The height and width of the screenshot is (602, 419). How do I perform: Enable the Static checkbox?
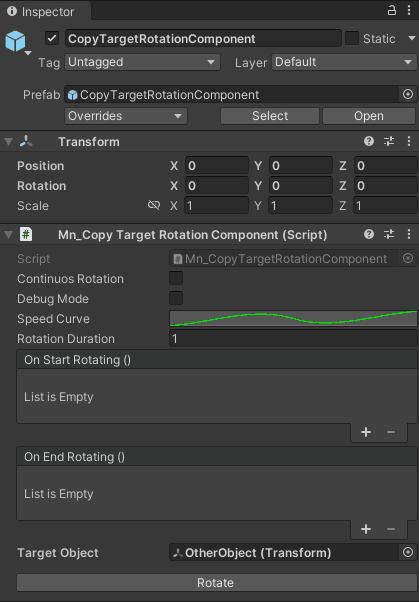point(352,38)
